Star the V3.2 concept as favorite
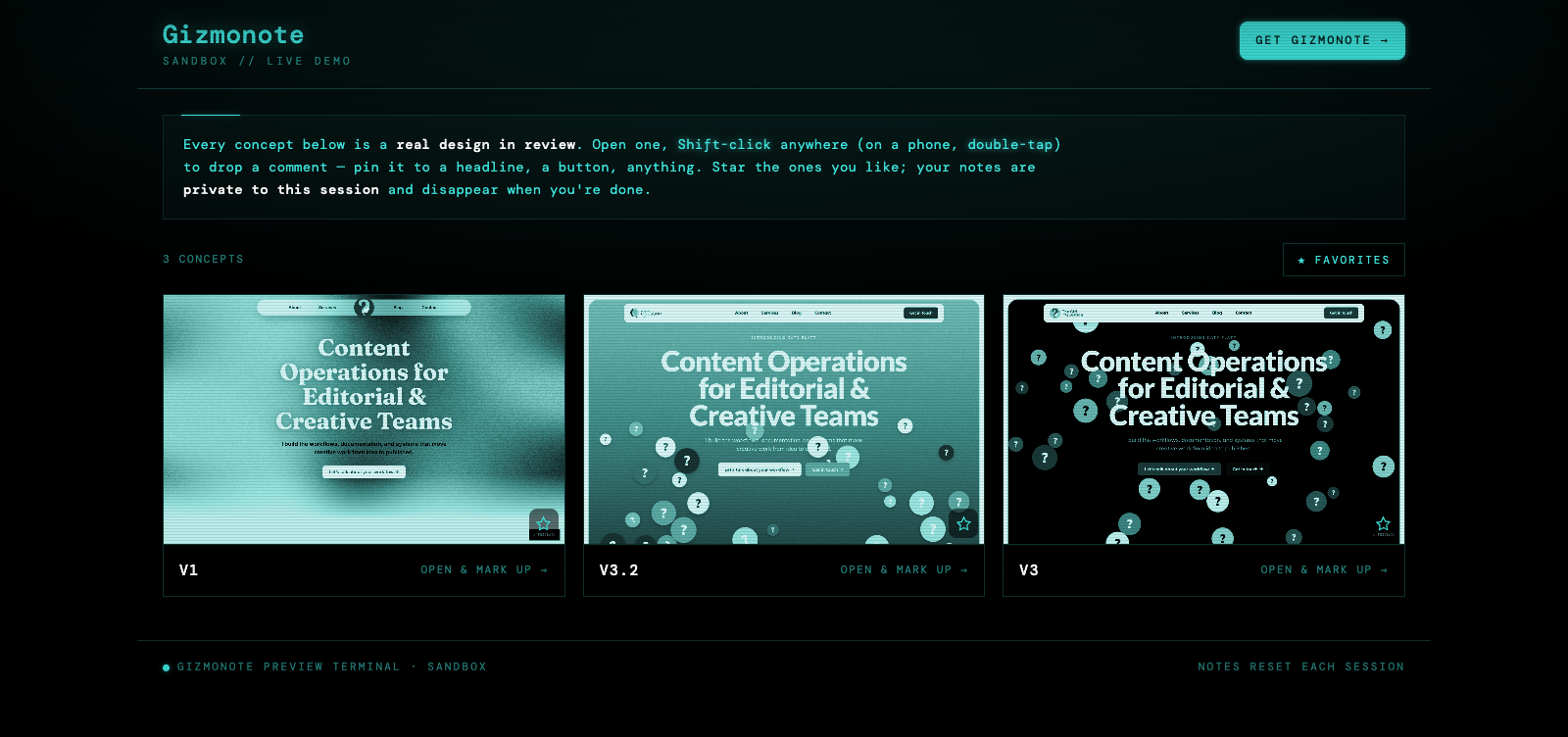 pos(963,524)
